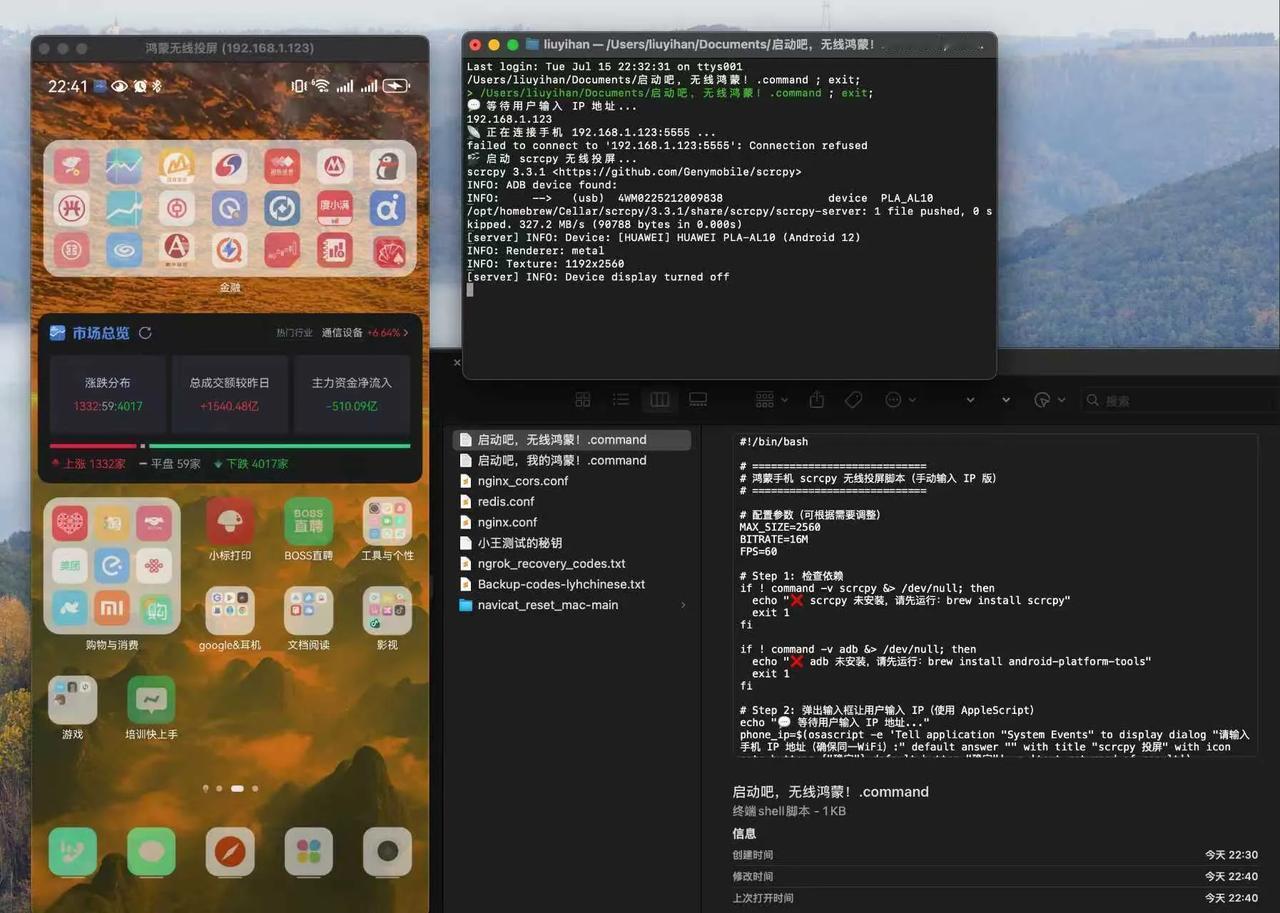Click the 金融 folder label

(230, 287)
